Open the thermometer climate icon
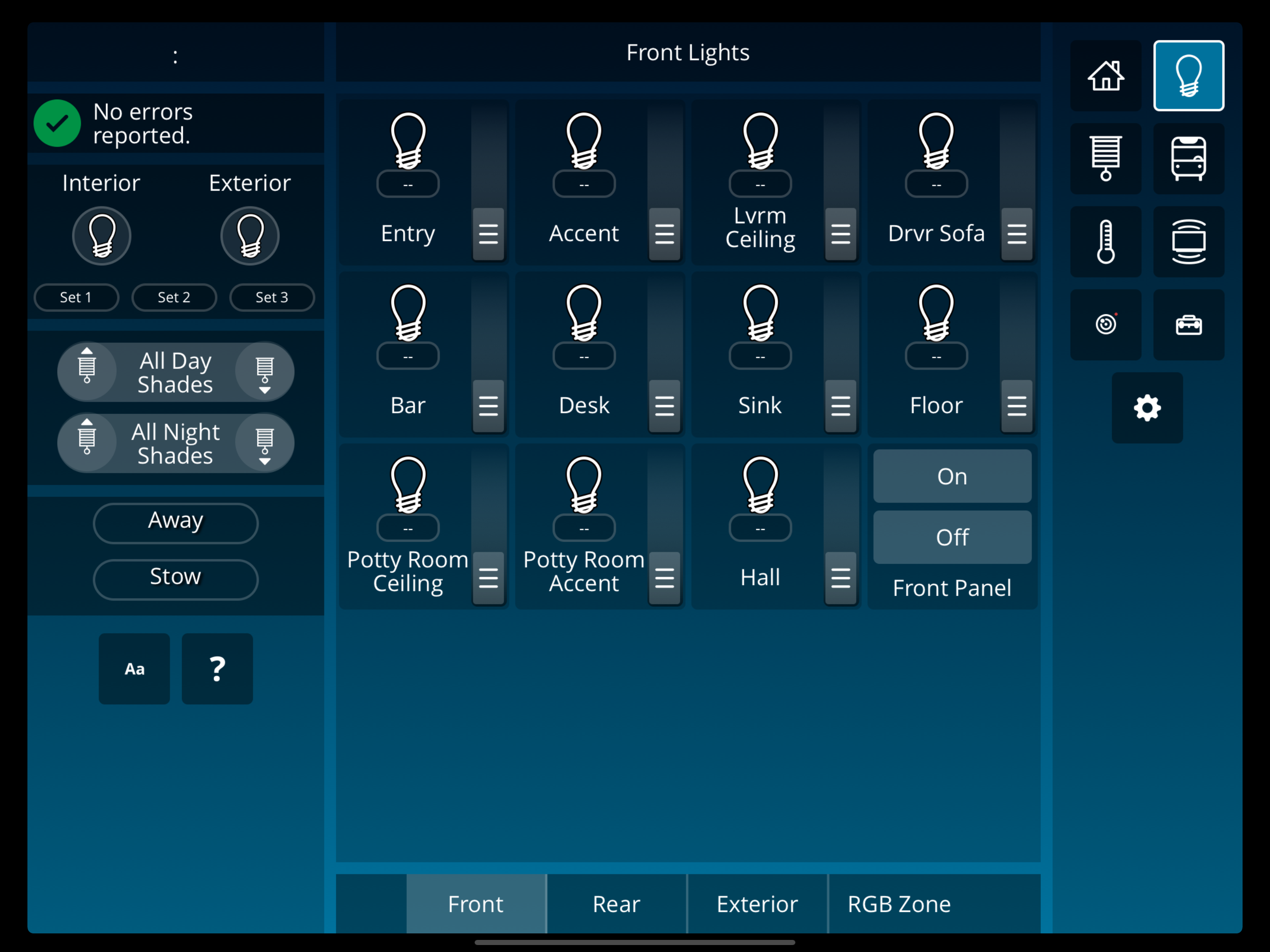1270x952 pixels. [x=1105, y=242]
